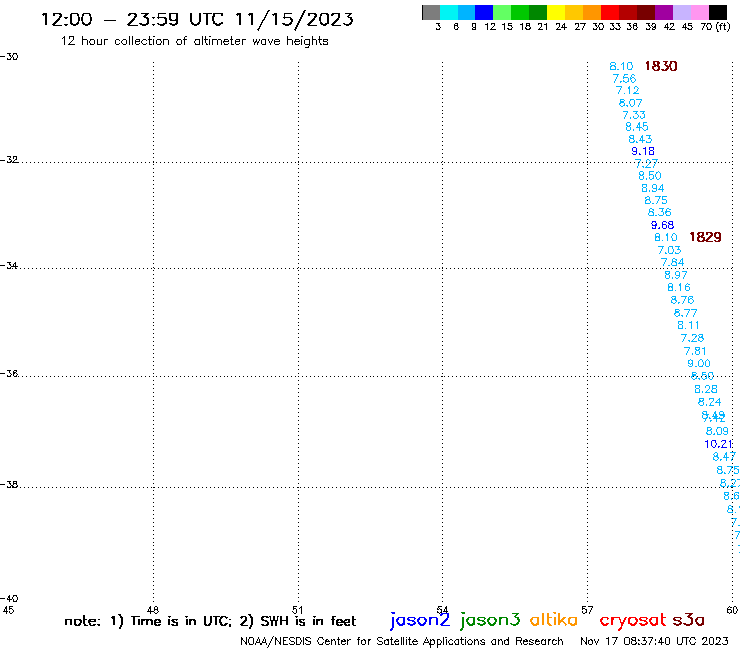Click the wave height value 8.77
740x650 pixels.
685,313
